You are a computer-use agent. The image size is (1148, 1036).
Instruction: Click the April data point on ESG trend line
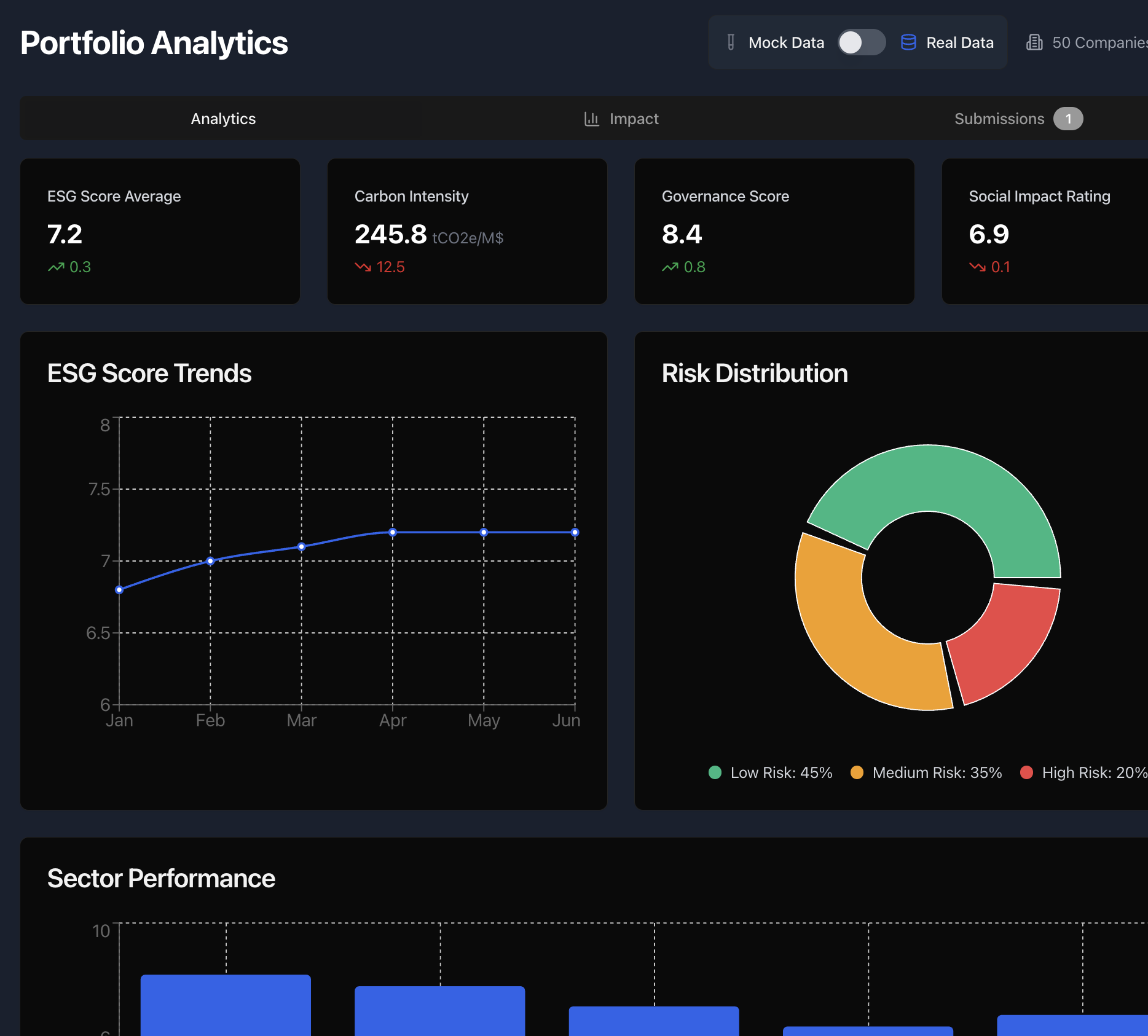pyautogui.click(x=393, y=532)
